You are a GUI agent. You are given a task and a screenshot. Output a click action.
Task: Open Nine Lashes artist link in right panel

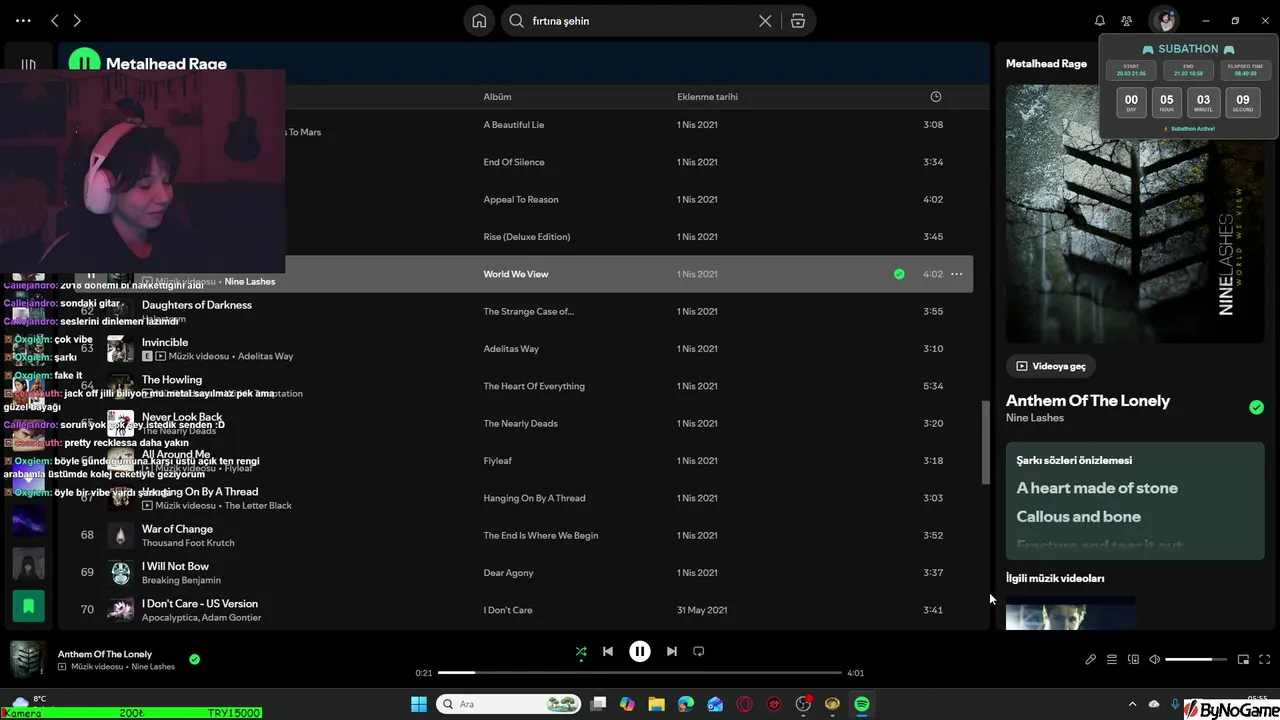coord(1035,418)
